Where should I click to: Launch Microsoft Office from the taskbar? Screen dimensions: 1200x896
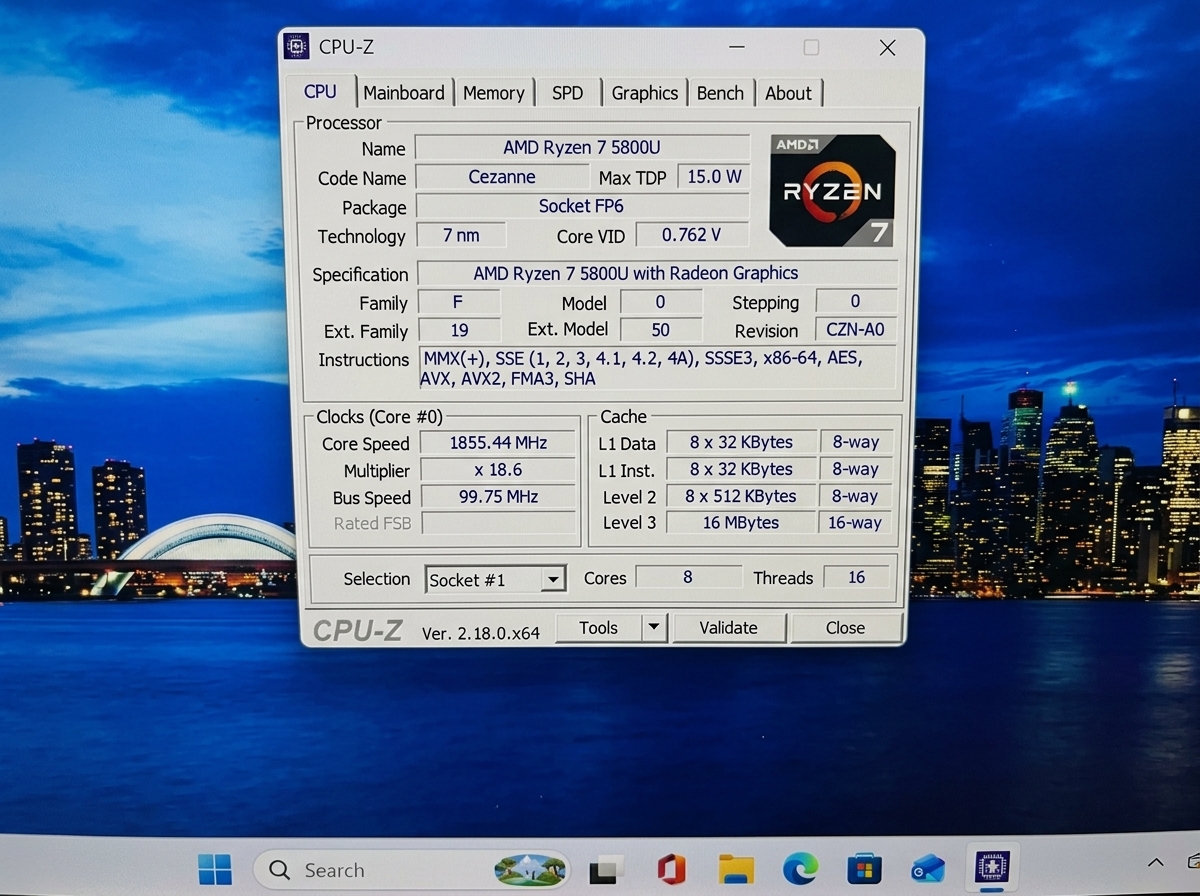[x=671, y=869]
